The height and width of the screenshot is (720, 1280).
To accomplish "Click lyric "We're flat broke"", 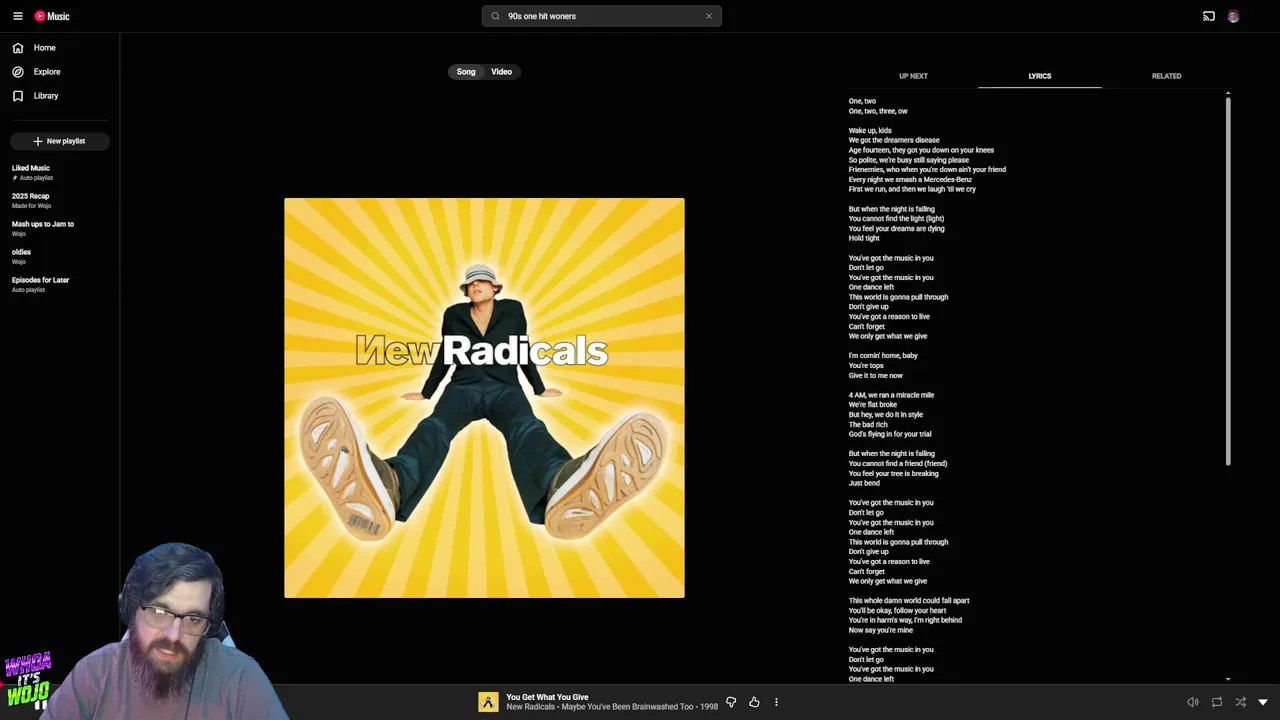I will pyautogui.click(x=873, y=405).
